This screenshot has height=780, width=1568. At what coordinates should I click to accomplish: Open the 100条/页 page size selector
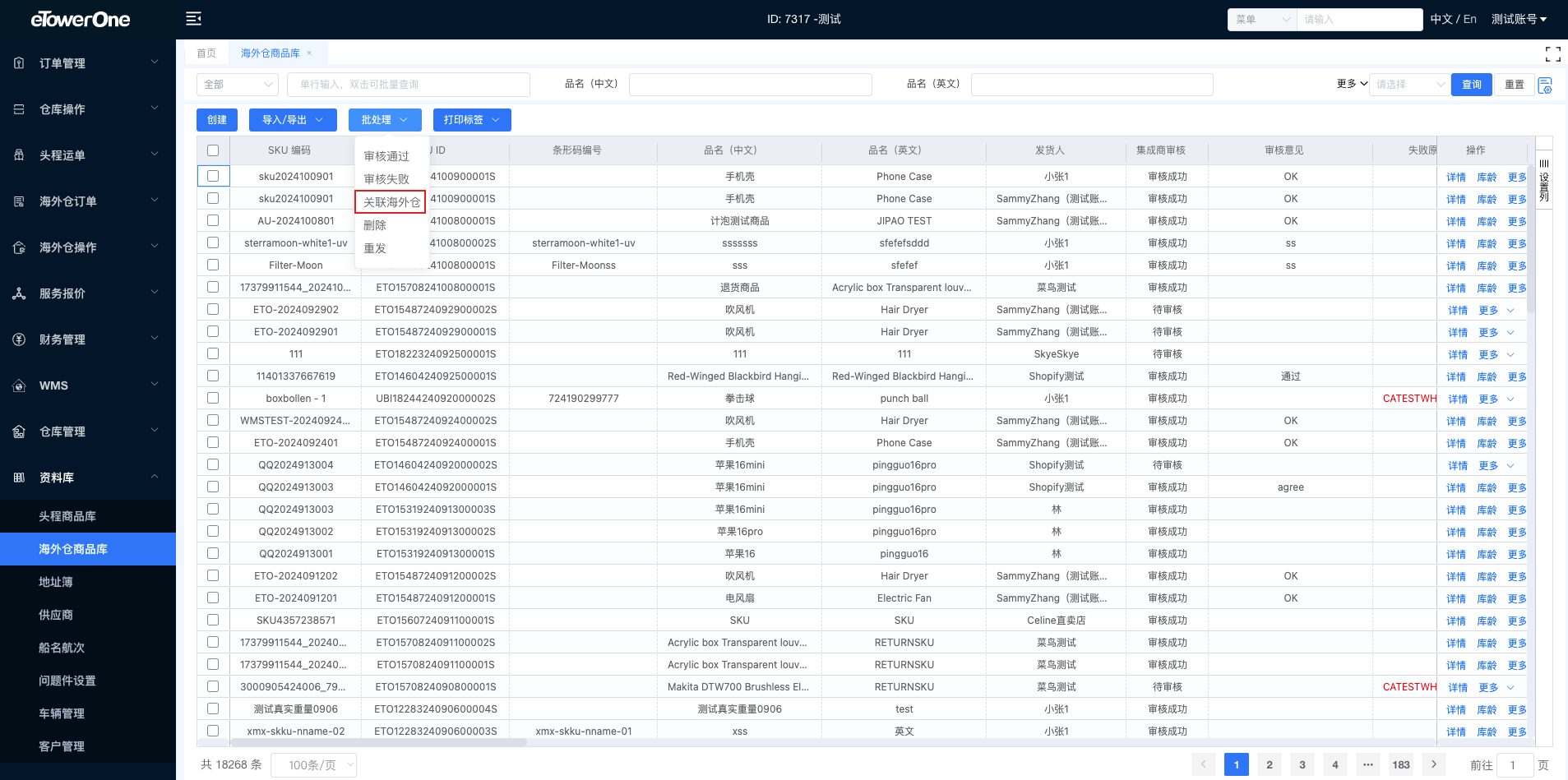pos(313,765)
